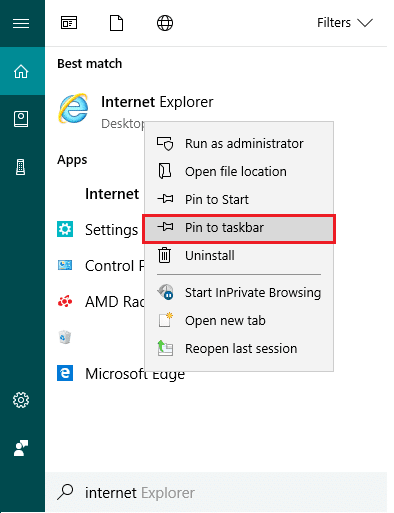Click Uninstall in context menu
The width and height of the screenshot is (394, 513).
239,256
